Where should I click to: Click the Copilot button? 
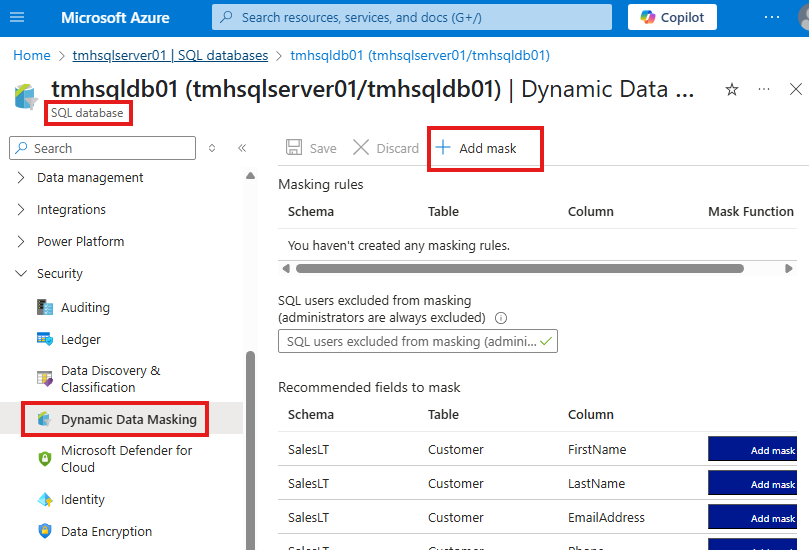672,17
